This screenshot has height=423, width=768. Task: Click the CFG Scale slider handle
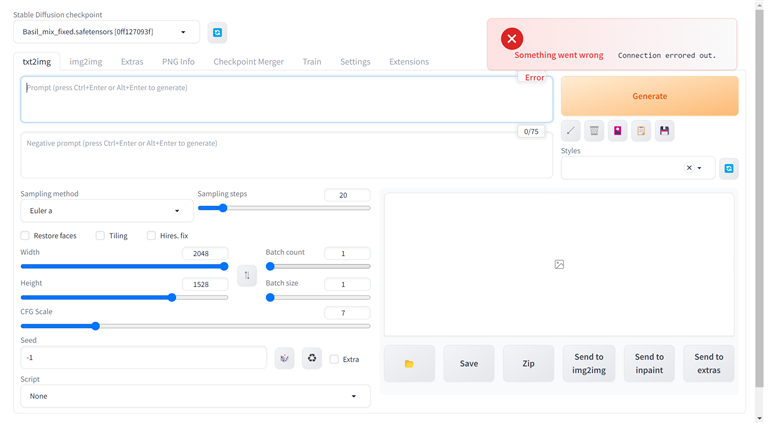[x=95, y=326]
